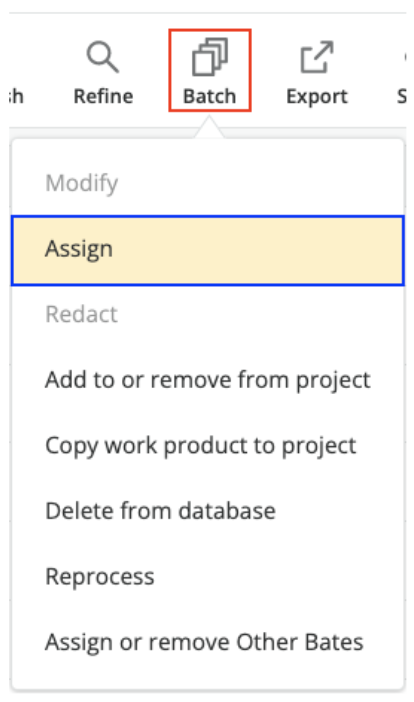Select Assign or remove Other Bates
Screen dimensions: 414x702
(208, 642)
